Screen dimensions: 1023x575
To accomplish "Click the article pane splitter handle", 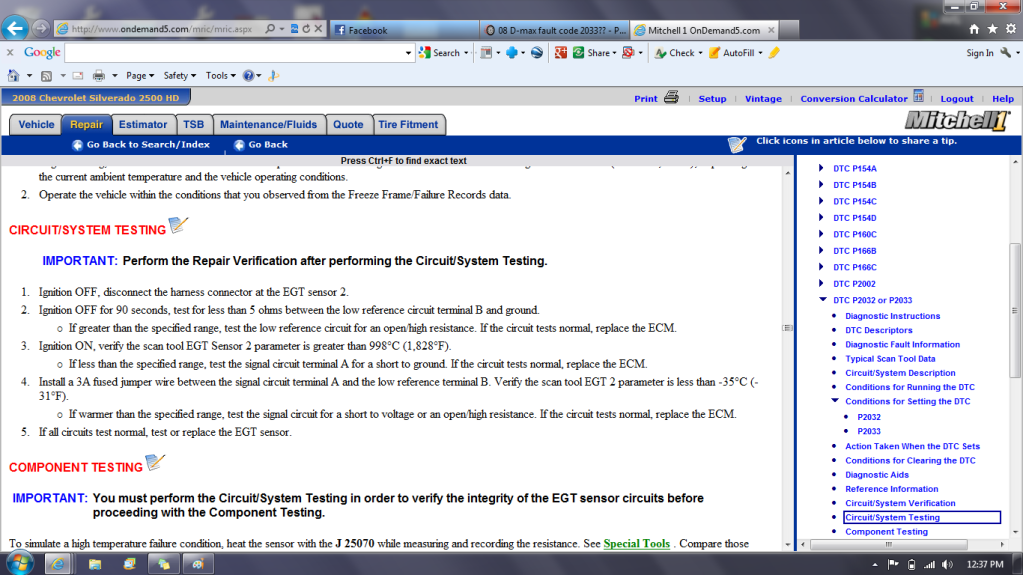I will 788,328.
